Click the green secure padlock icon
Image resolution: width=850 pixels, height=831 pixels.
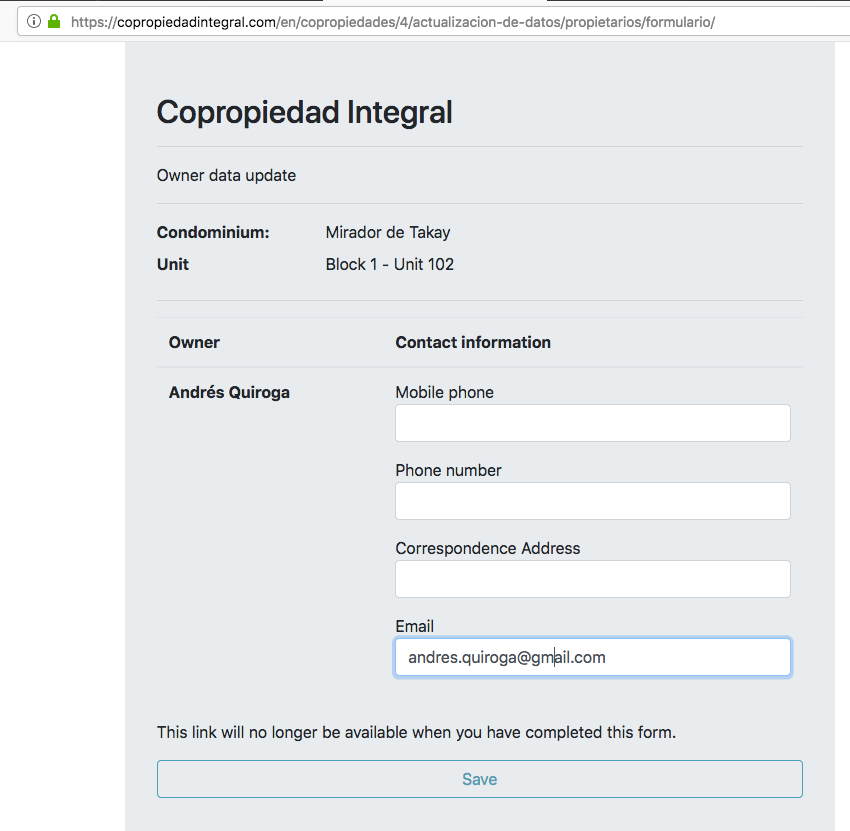[54, 21]
